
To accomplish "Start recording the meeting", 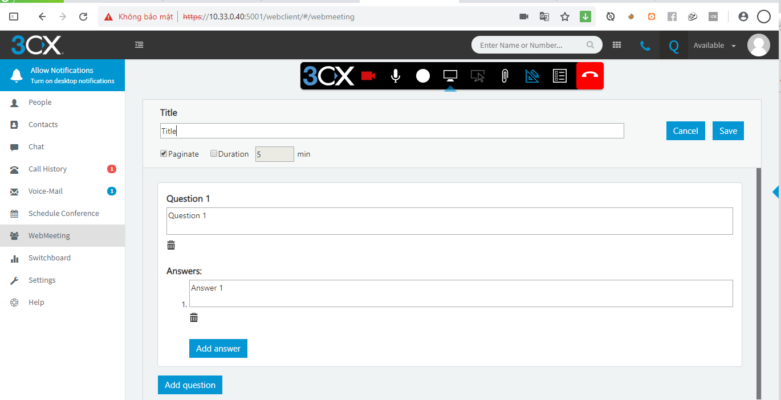I will 423,76.
